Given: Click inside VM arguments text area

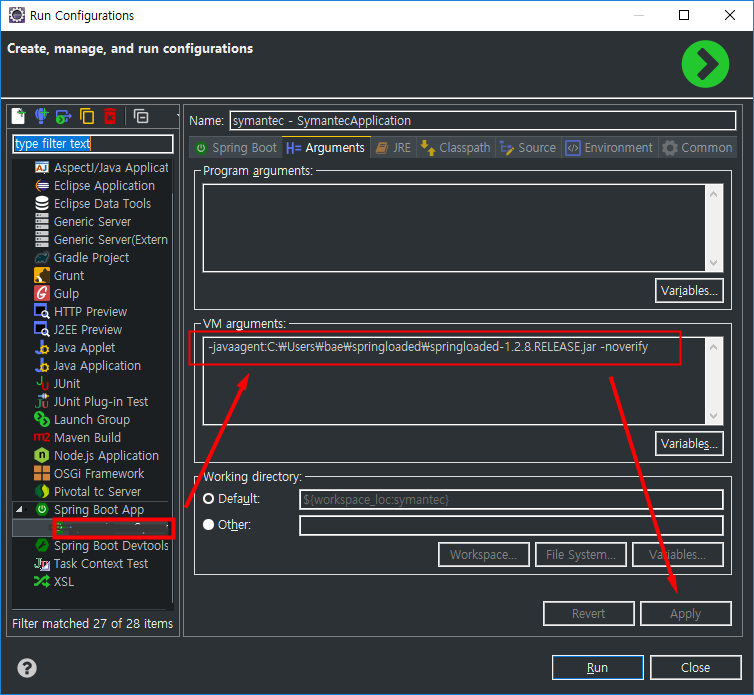Looking at the screenshot, I should point(454,381).
